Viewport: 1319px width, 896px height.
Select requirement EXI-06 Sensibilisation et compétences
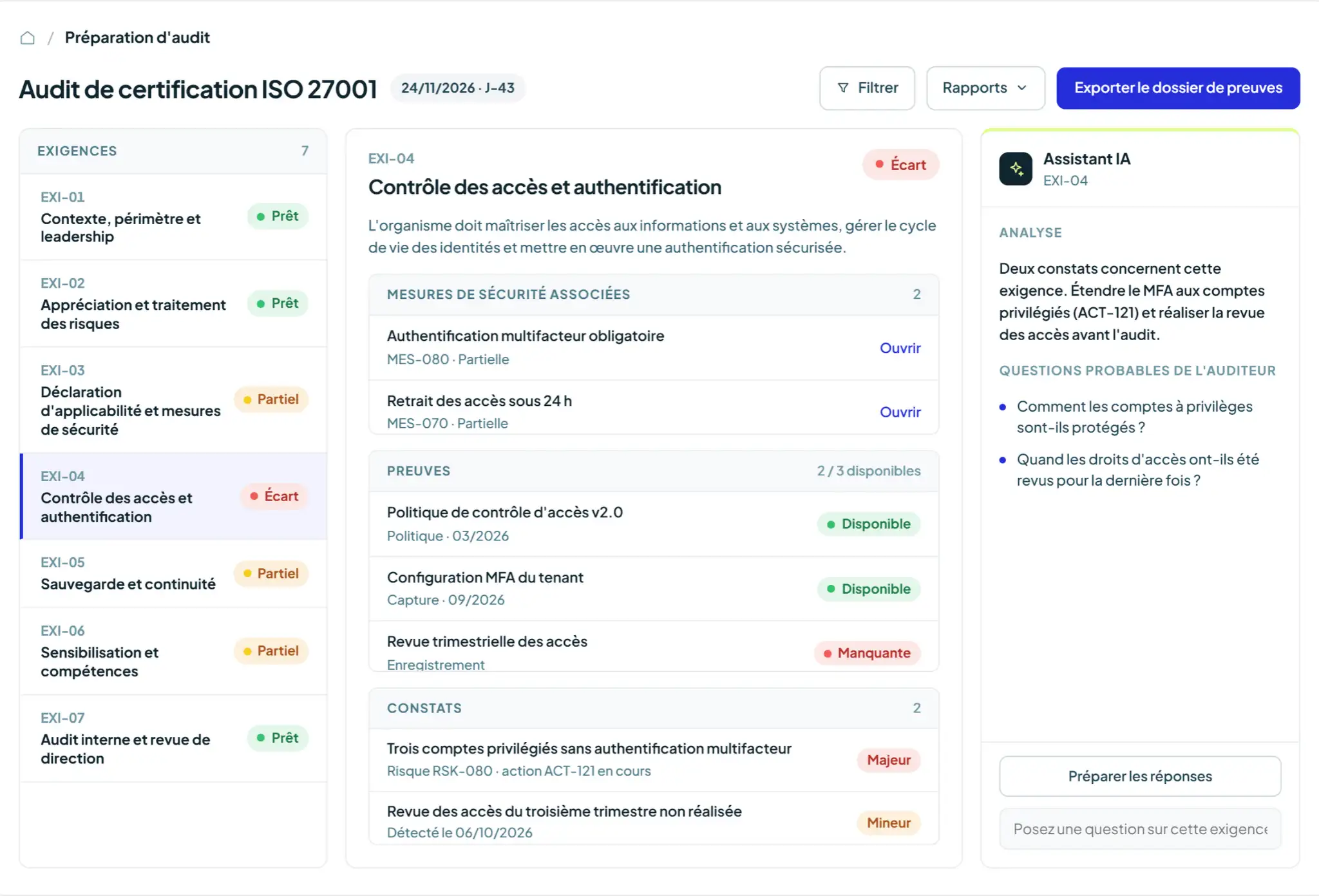(x=173, y=651)
